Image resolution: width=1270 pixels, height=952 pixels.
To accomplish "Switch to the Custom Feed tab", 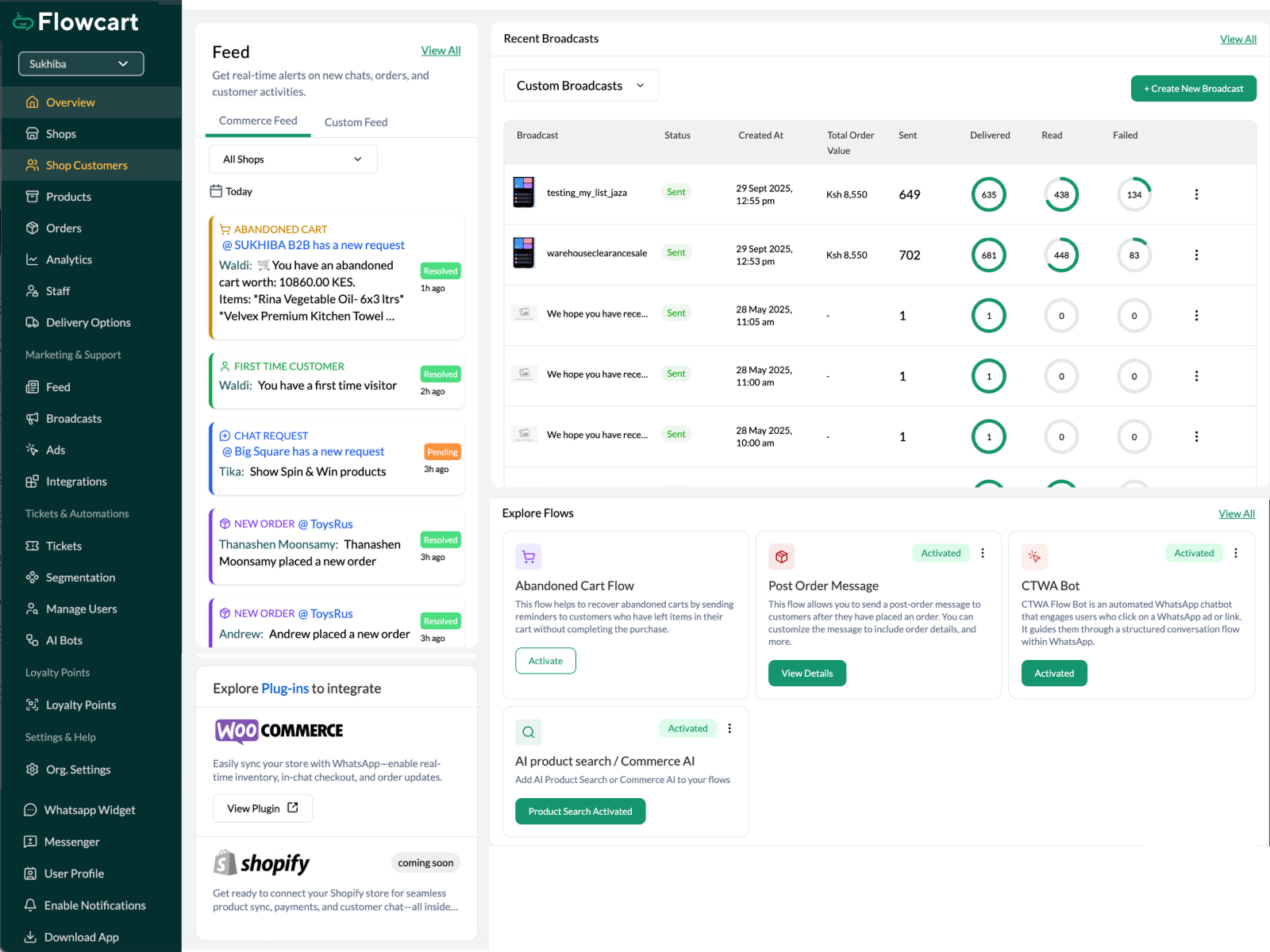I will point(356,122).
